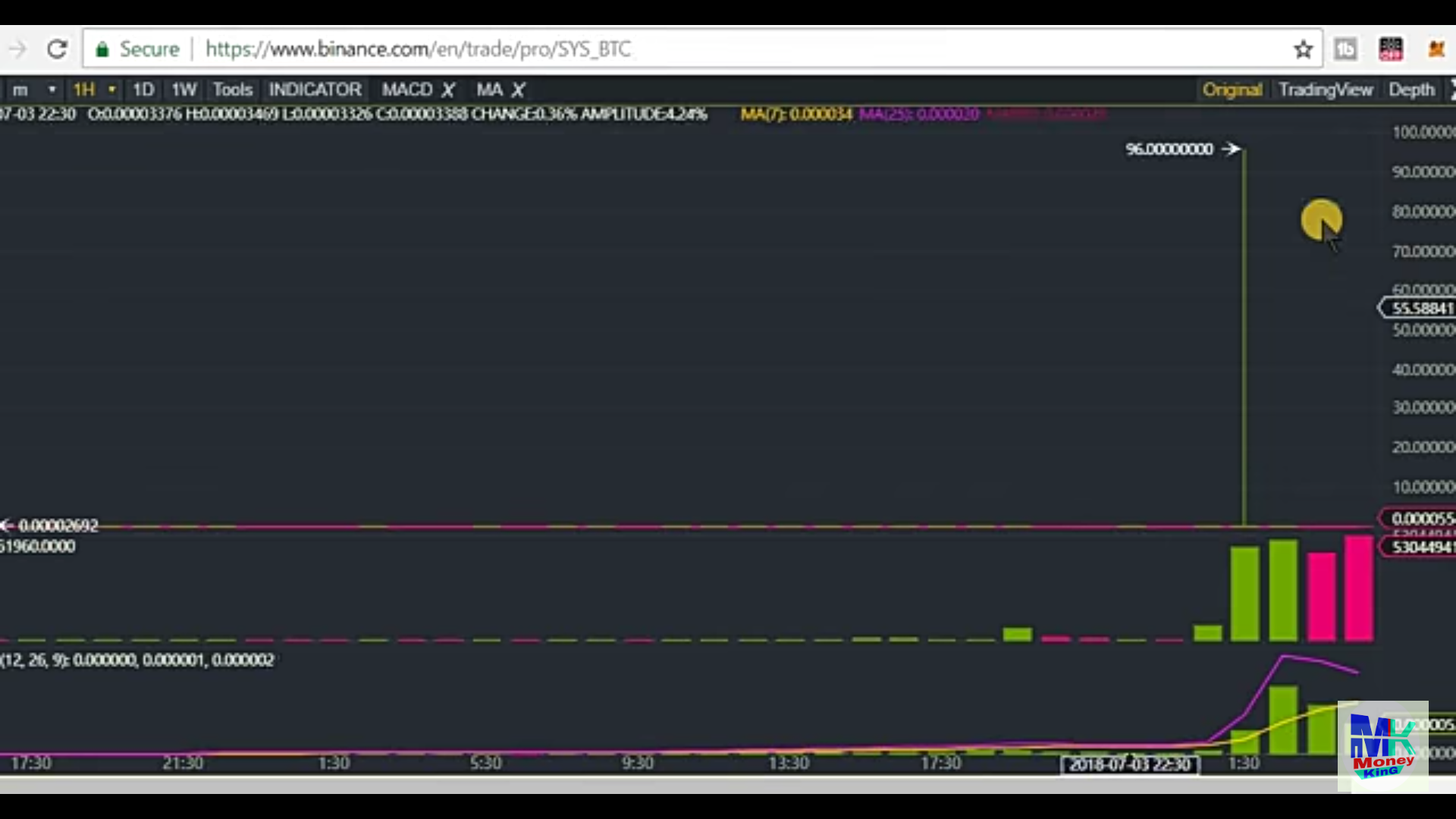Switch to the Depth chart tab
This screenshot has height=819, width=1456.
click(1411, 89)
